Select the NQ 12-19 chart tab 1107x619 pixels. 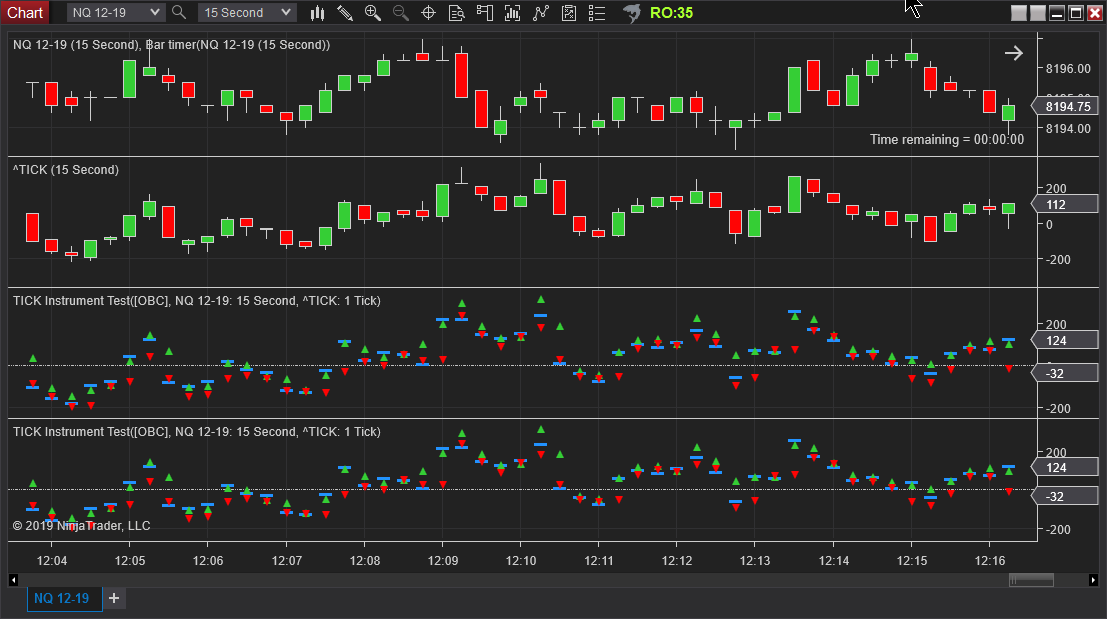(x=63, y=598)
